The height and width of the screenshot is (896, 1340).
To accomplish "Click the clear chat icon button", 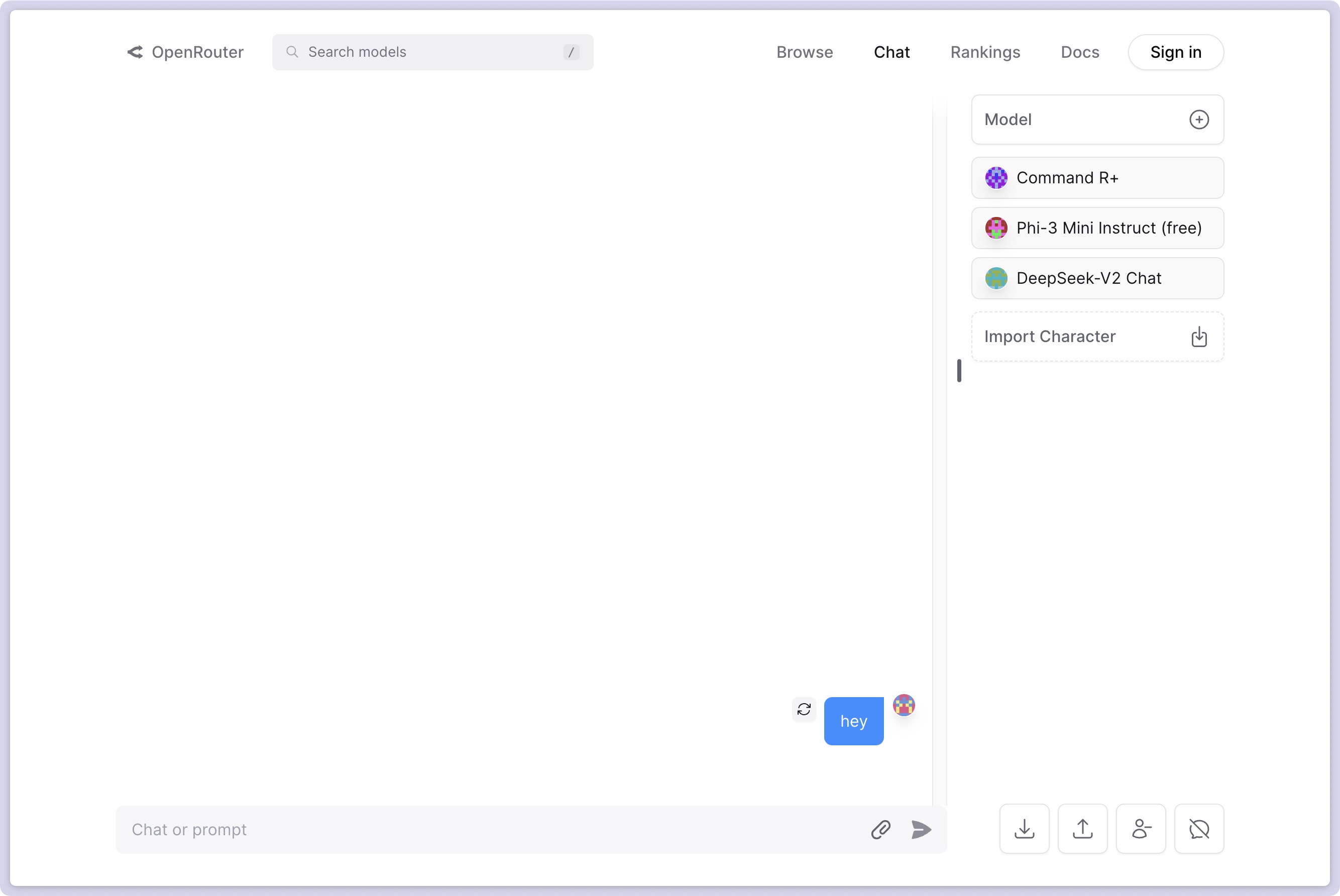I will pyautogui.click(x=1199, y=829).
